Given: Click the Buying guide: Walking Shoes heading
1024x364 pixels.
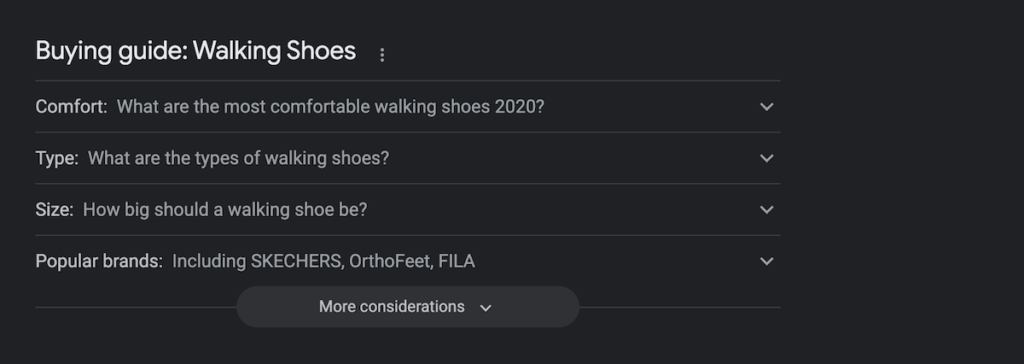Looking at the screenshot, I should pos(196,51).
